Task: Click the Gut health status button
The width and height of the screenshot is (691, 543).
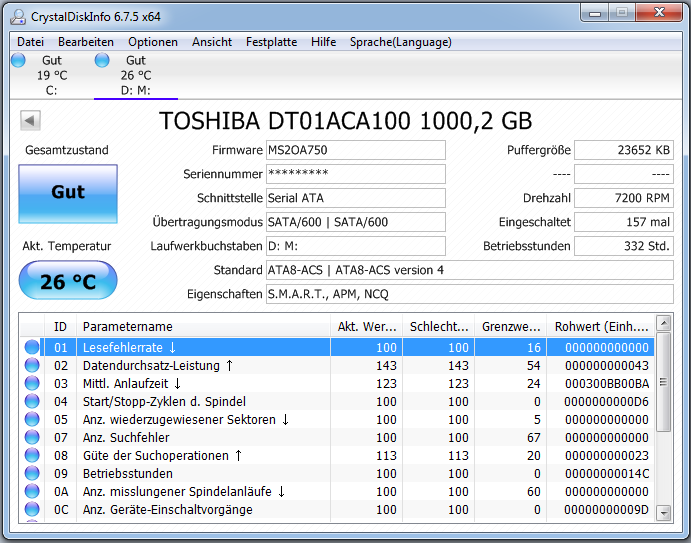Action: click(x=68, y=194)
